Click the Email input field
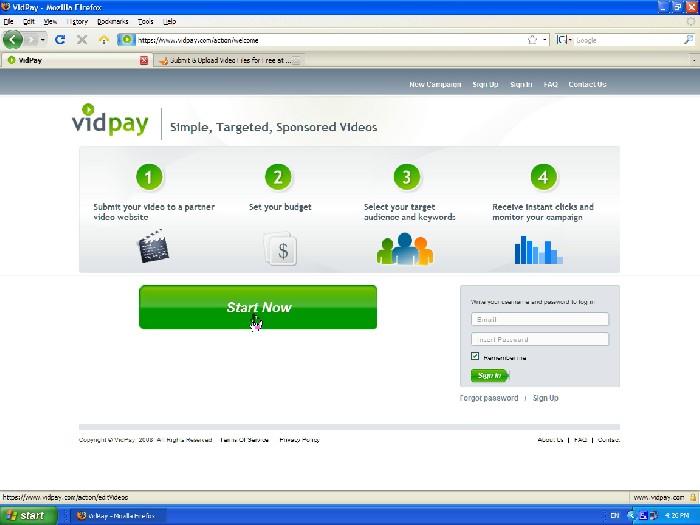The height and width of the screenshot is (525, 700). (540, 319)
